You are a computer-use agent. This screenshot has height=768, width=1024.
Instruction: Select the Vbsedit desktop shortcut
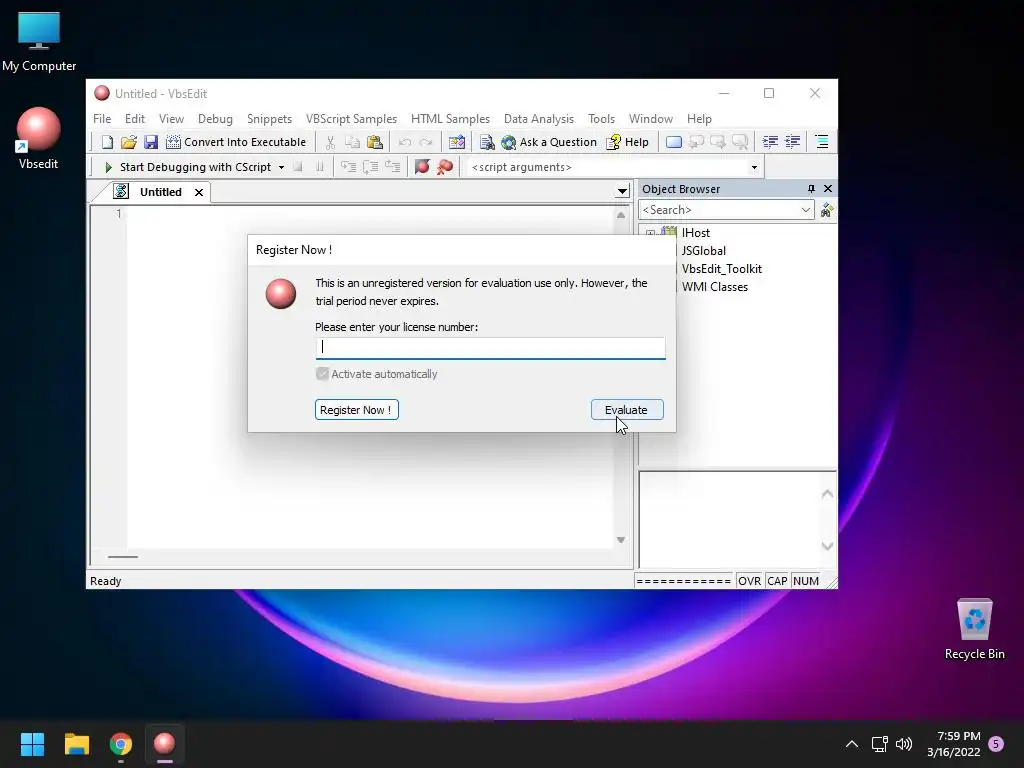click(38, 139)
